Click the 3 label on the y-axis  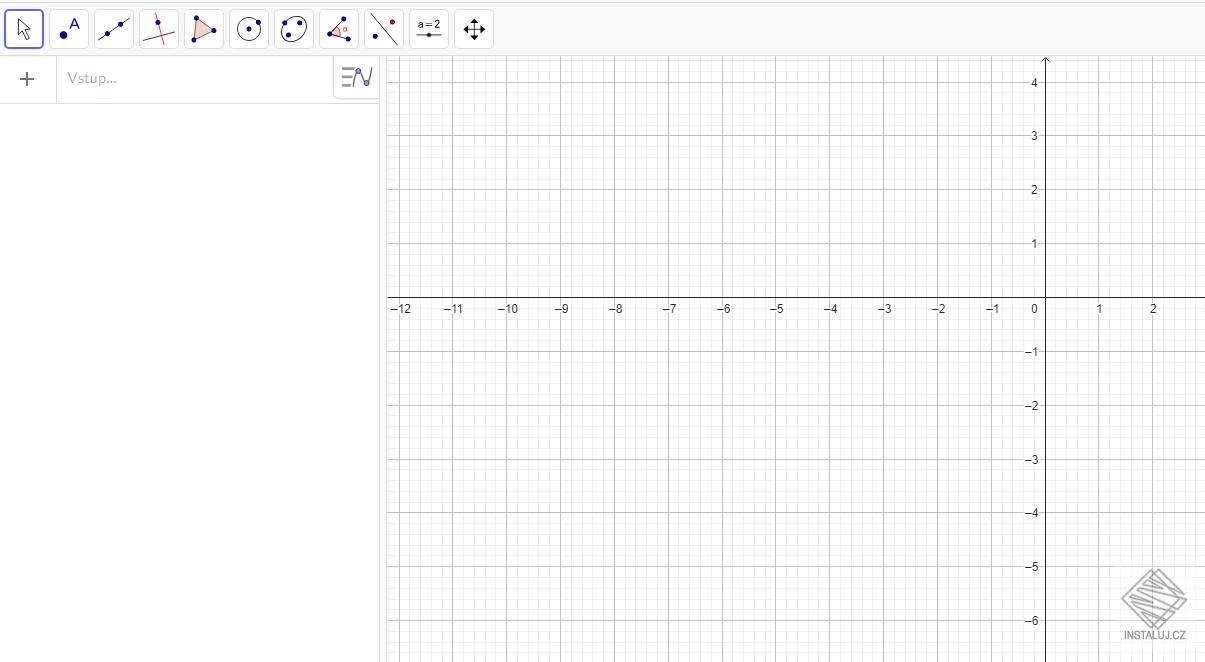click(x=1034, y=136)
